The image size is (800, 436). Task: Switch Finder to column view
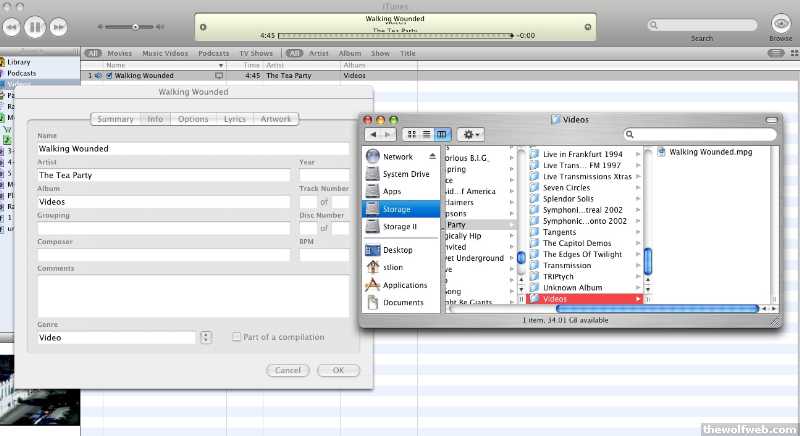coord(442,134)
